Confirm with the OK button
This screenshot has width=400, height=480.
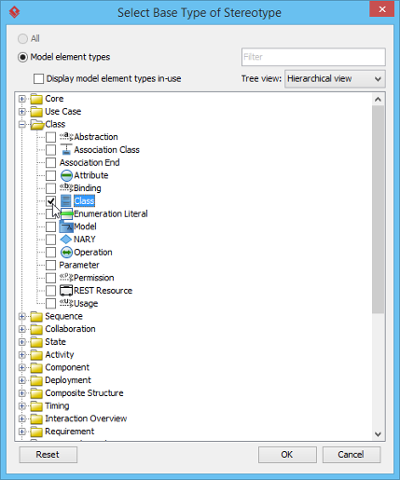287,455
